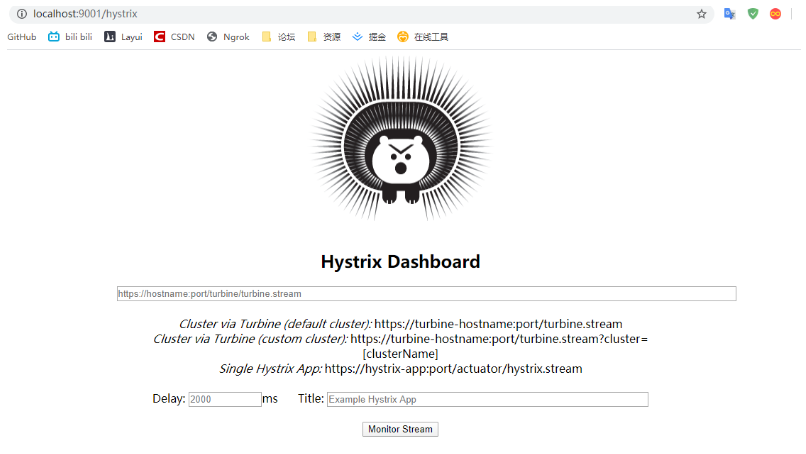Open the bili bili bookmark

tap(70, 37)
